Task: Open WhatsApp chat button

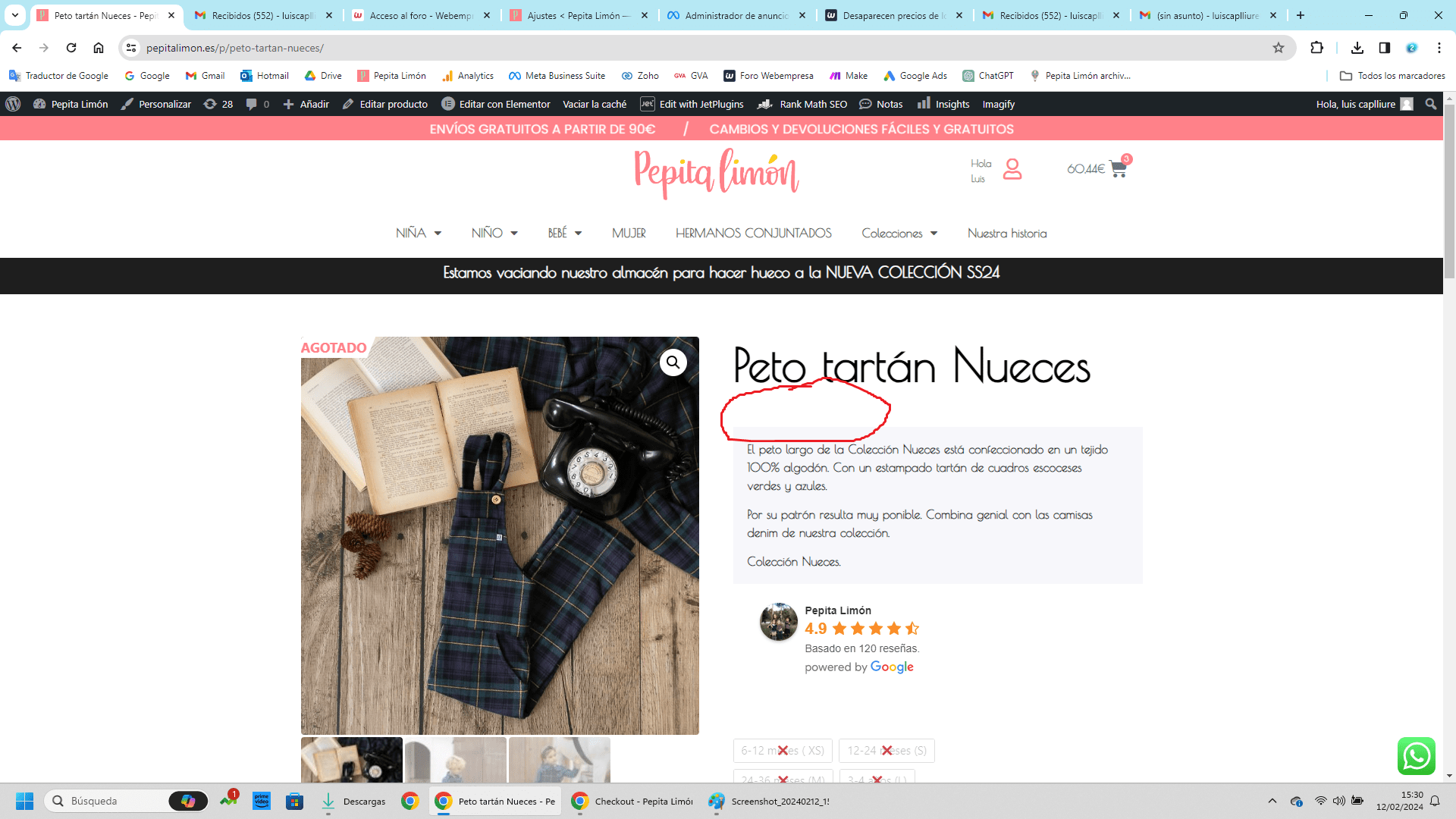Action: 1417,756
